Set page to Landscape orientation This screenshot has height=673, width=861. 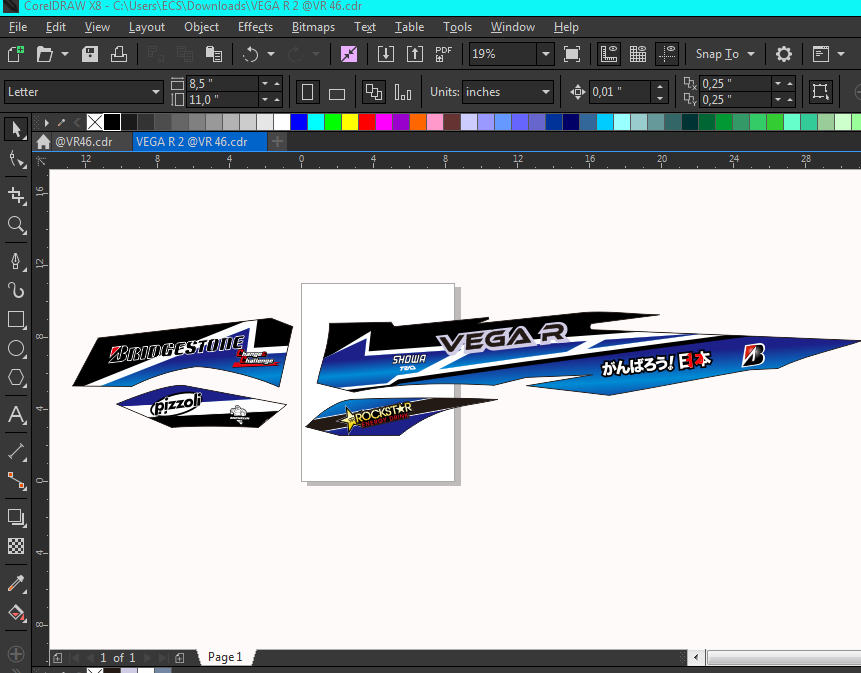point(337,93)
